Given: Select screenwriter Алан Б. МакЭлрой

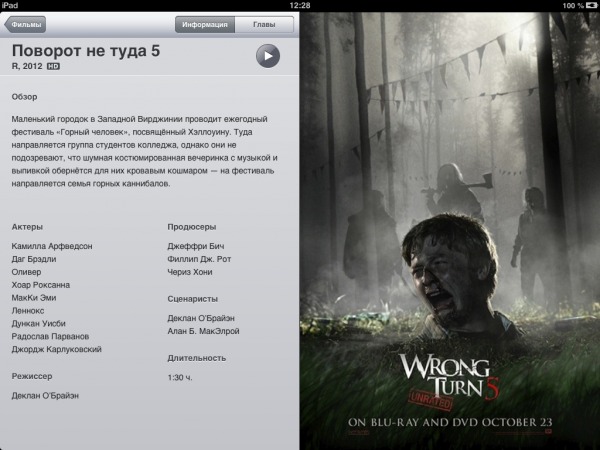Looking at the screenshot, I should pyautogui.click(x=203, y=331).
